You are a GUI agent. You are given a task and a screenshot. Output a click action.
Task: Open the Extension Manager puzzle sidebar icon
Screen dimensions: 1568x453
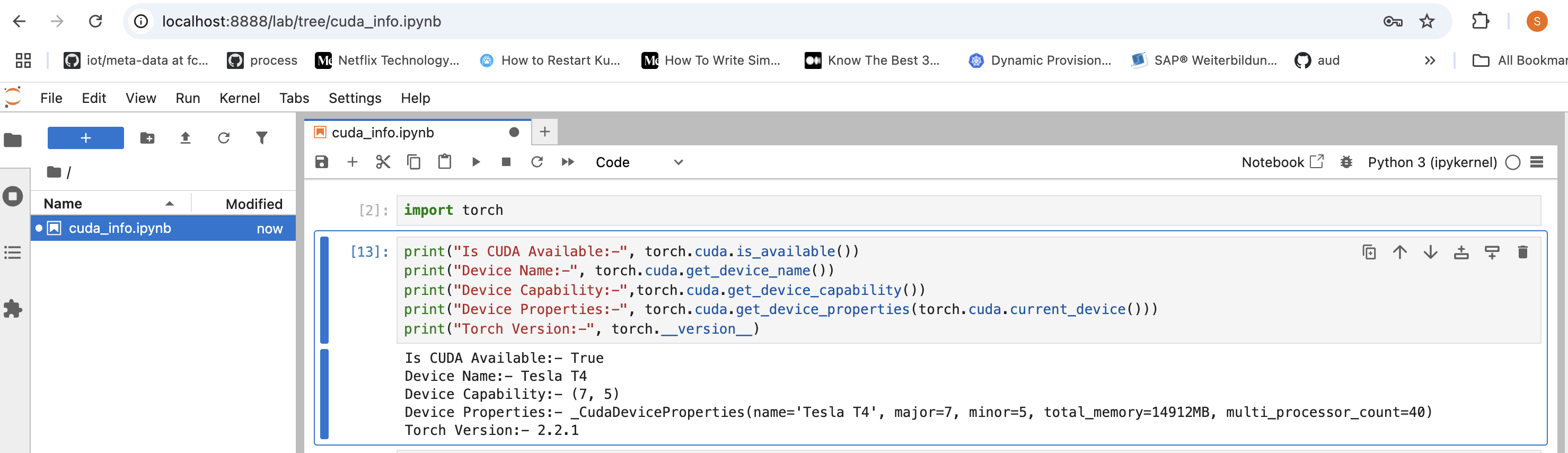(x=13, y=309)
